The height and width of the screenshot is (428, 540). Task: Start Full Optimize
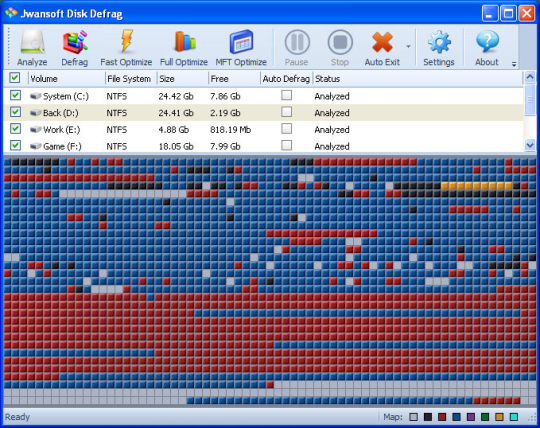click(184, 48)
